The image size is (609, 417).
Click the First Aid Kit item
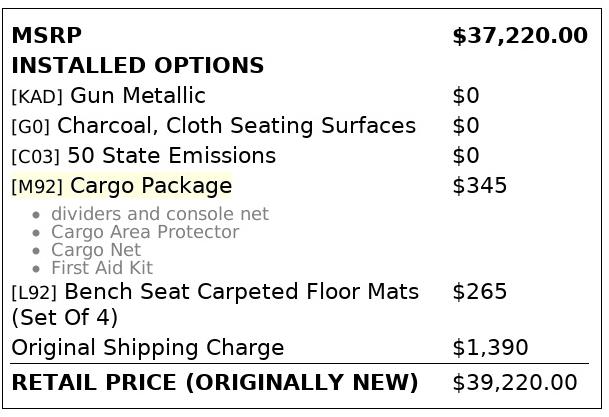point(102,268)
